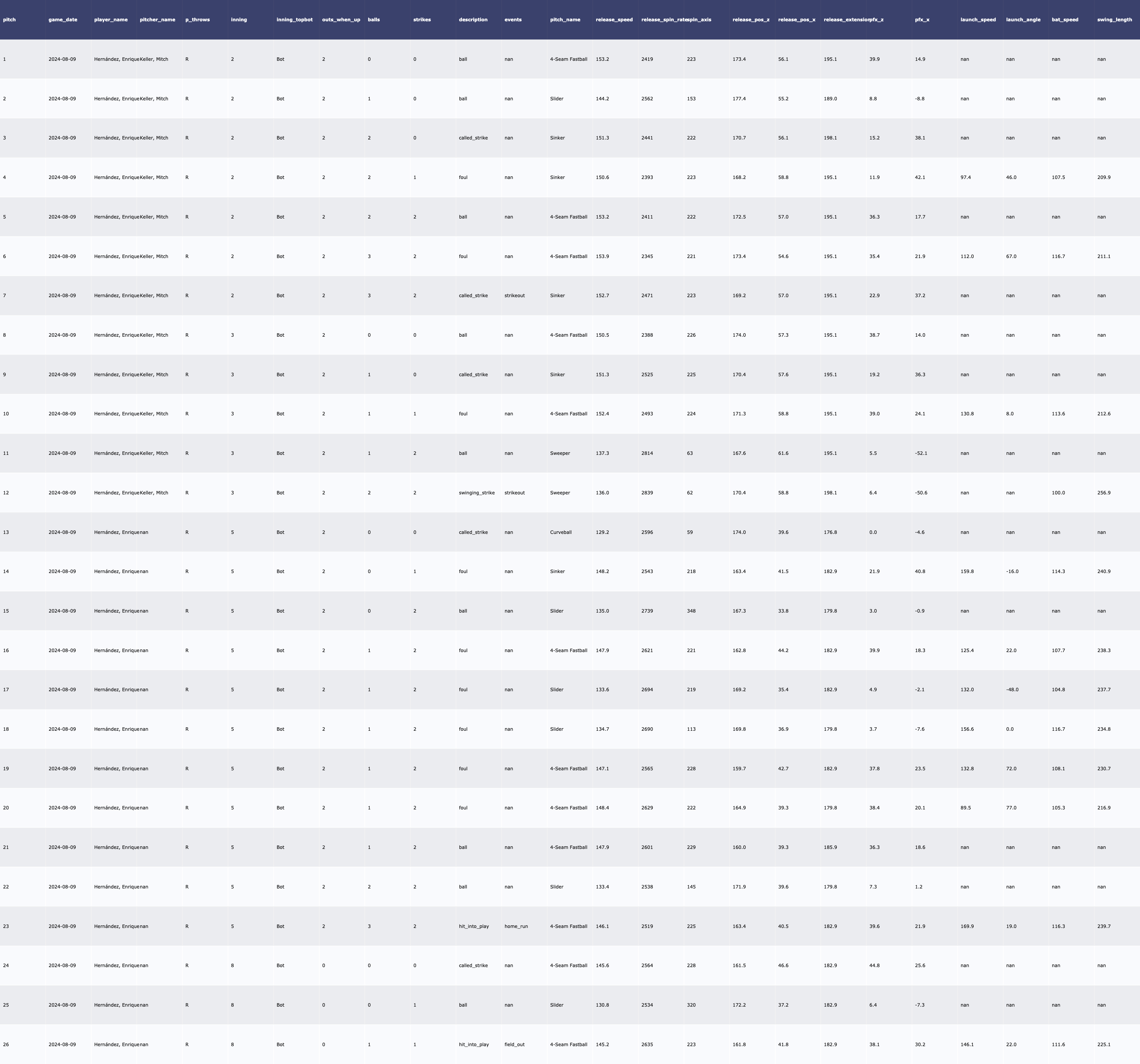Image resolution: width=1140 pixels, height=1064 pixels.
Task: Click spin rate 2839 cell
Action: coord(647,493)
